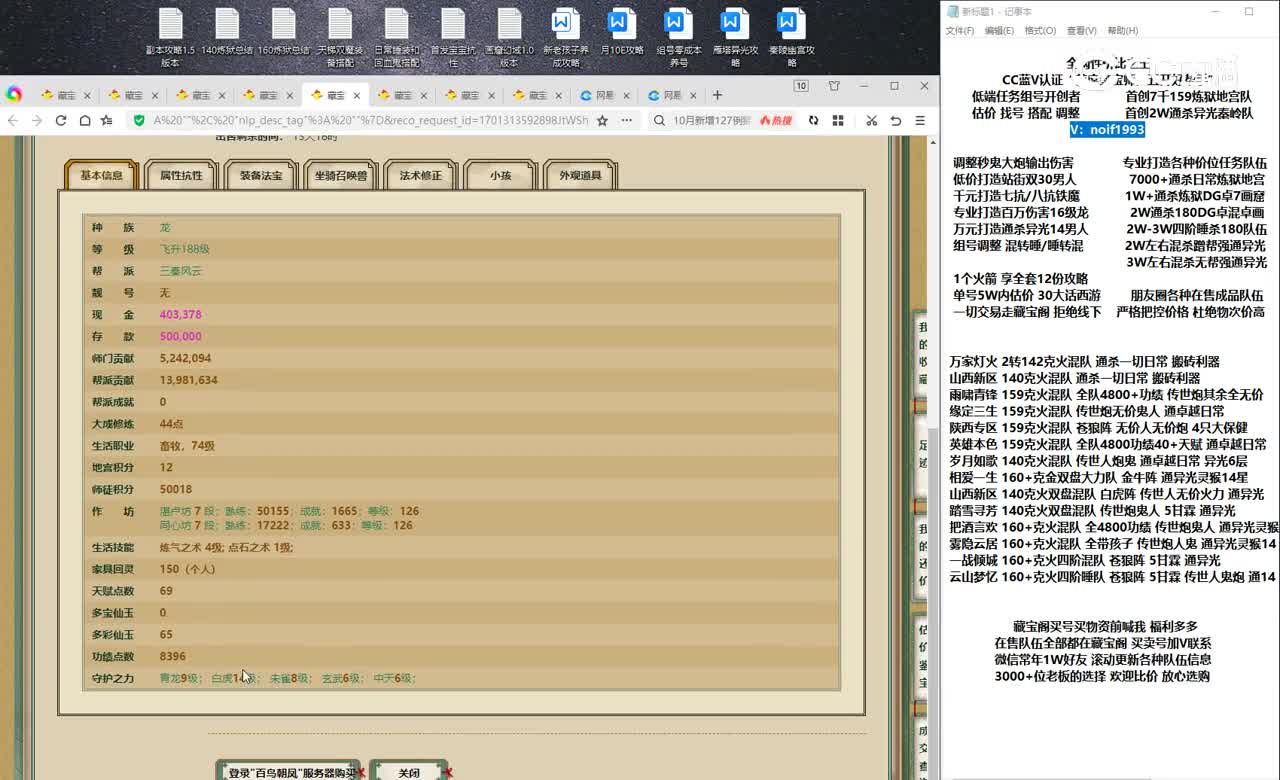Select the 基本信息 tab

(x=101, y=175)
